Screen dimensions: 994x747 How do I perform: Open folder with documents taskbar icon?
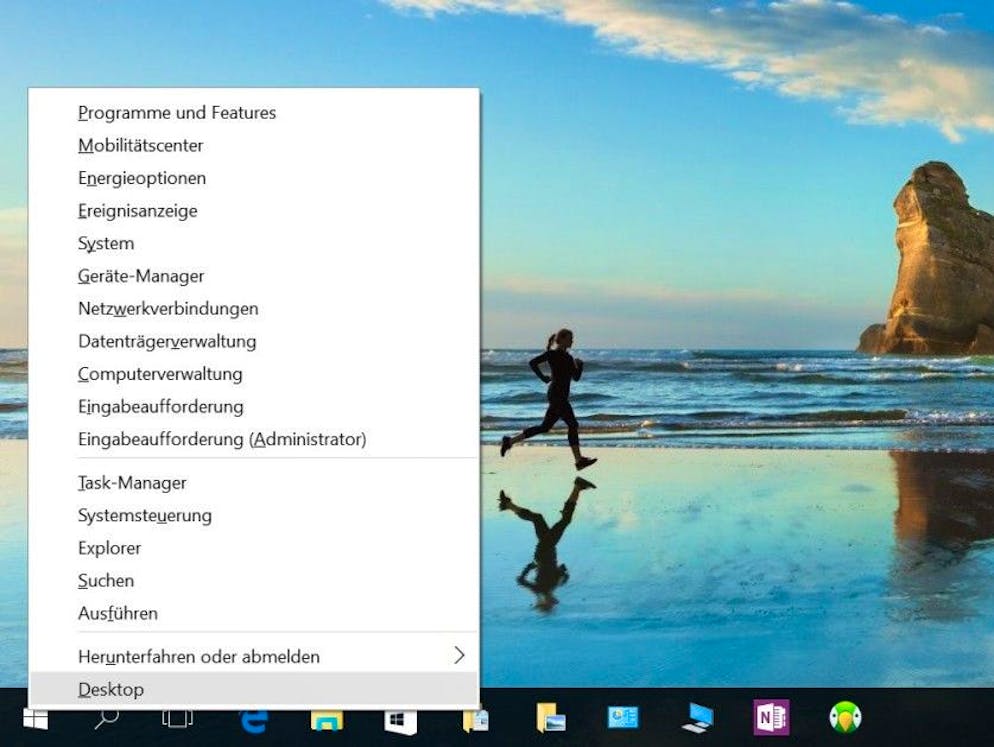point(475,720)
